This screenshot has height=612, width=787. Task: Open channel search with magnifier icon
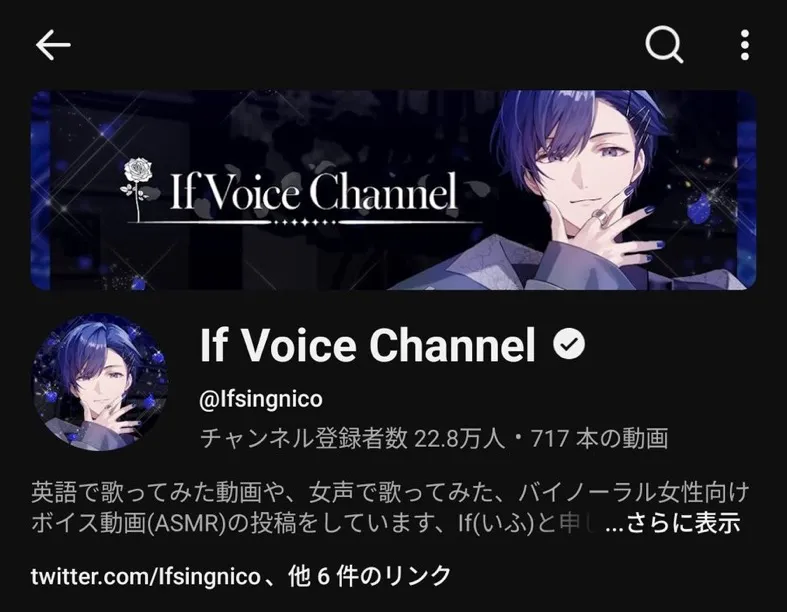(x=664, y=45)
